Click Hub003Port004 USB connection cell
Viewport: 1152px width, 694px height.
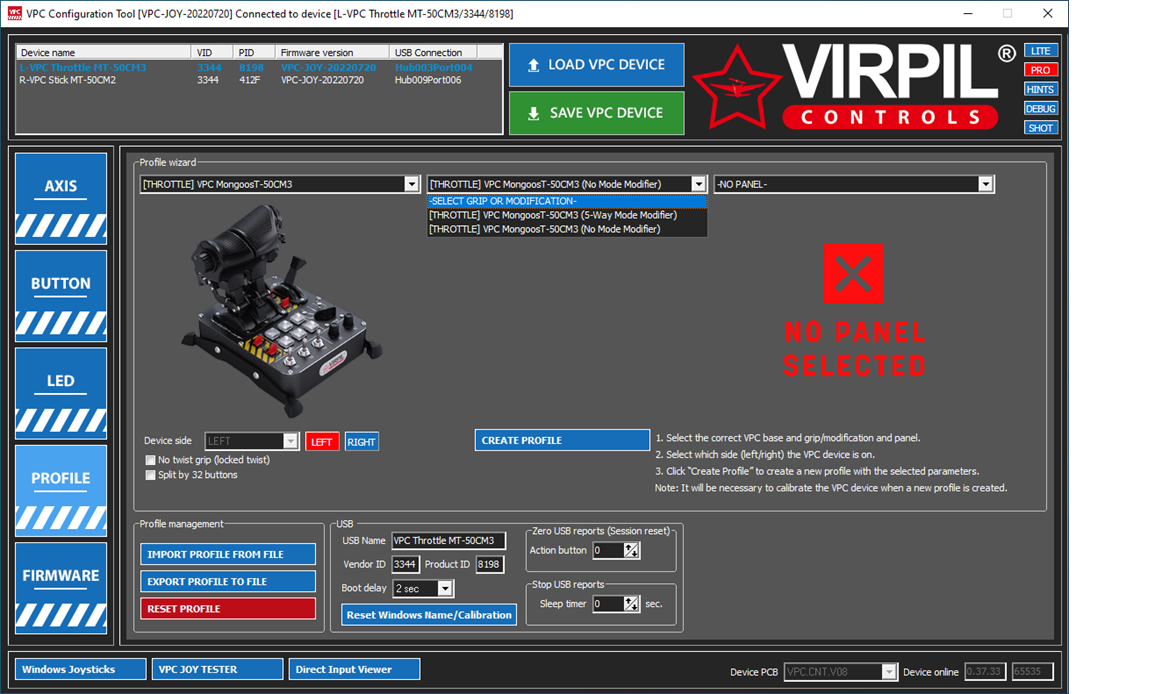tap(433, 68)
